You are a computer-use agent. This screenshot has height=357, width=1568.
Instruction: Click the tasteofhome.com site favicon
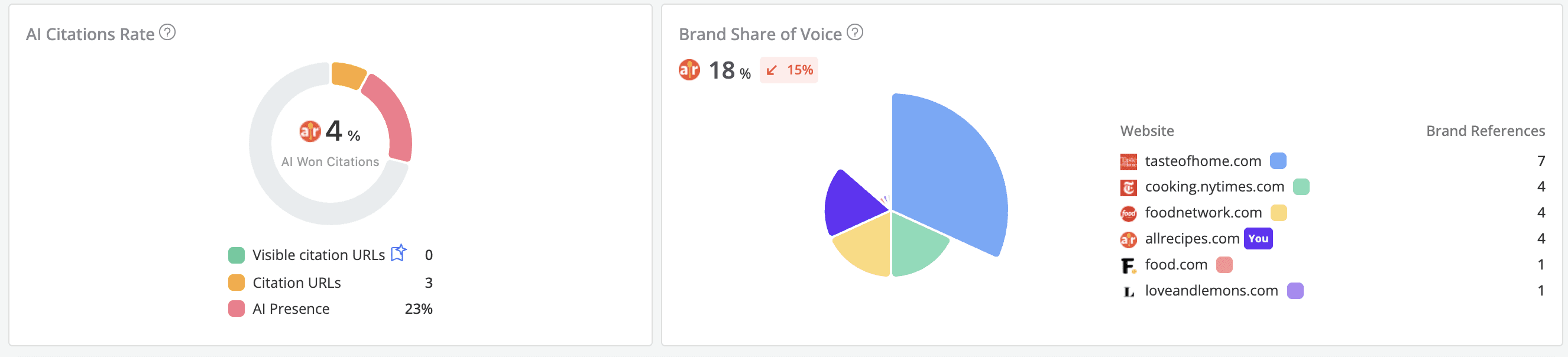[x=1128, y=161]
